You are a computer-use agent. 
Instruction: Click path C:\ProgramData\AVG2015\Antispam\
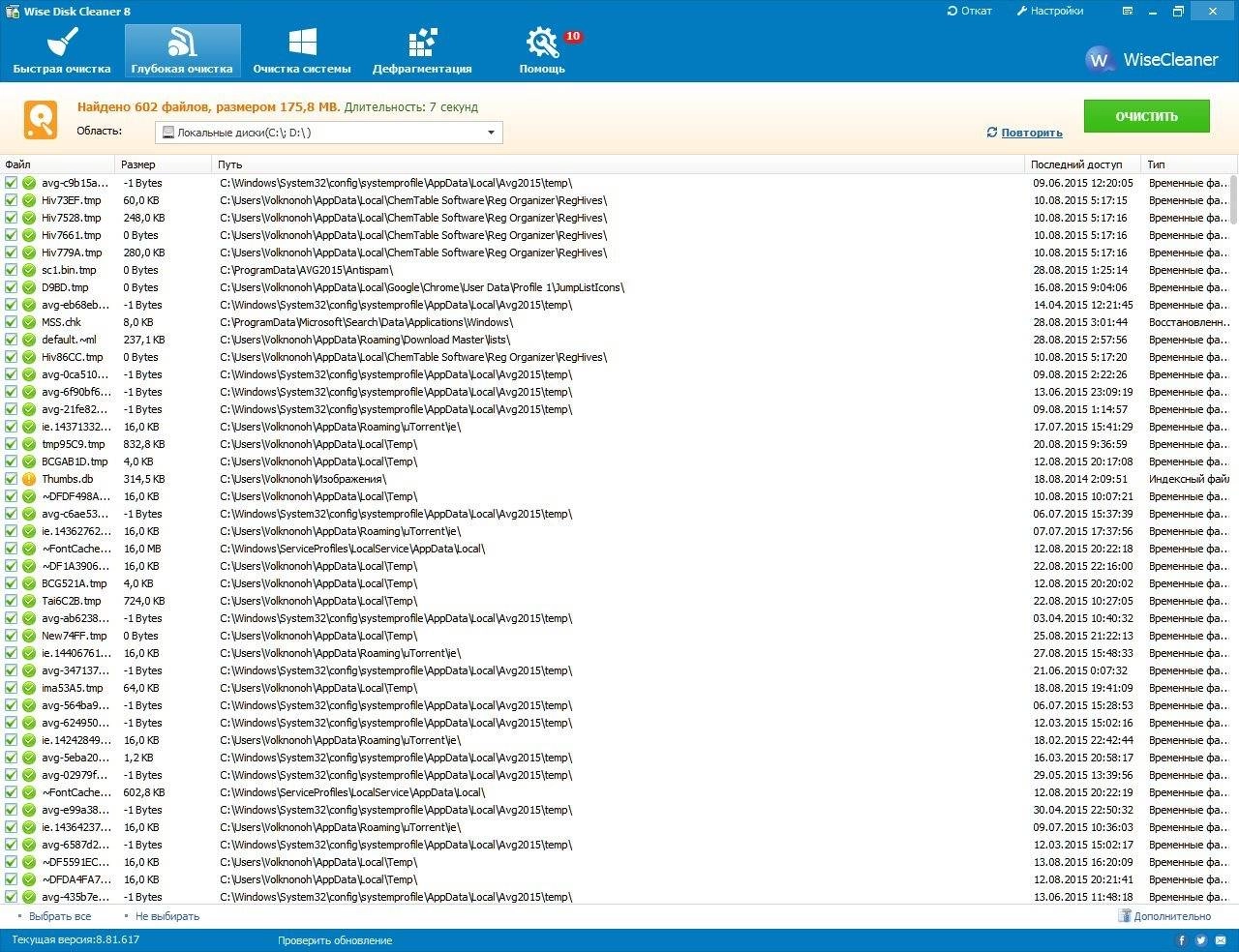pos(306,270)
